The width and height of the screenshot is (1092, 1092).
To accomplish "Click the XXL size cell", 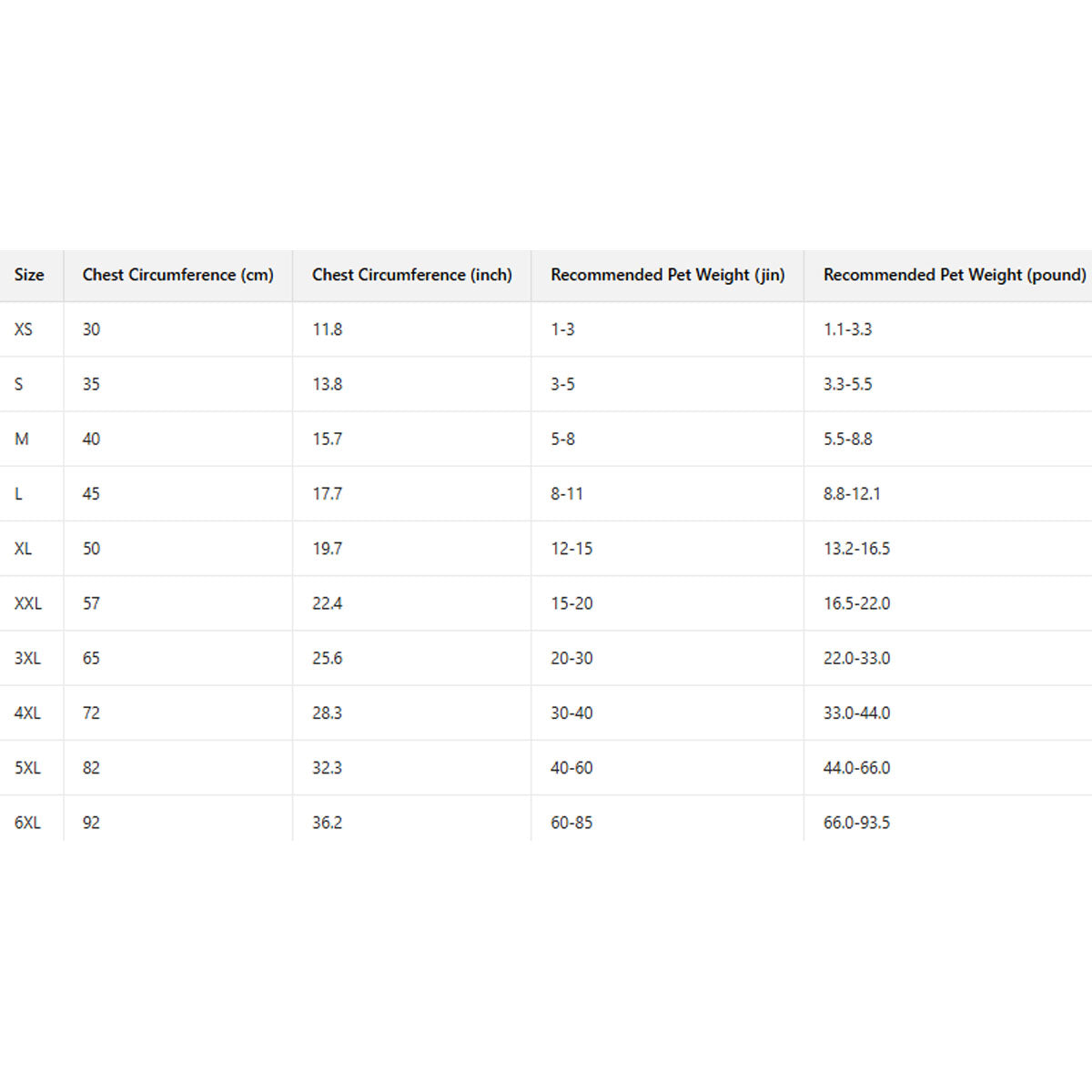I will [28, 603].
